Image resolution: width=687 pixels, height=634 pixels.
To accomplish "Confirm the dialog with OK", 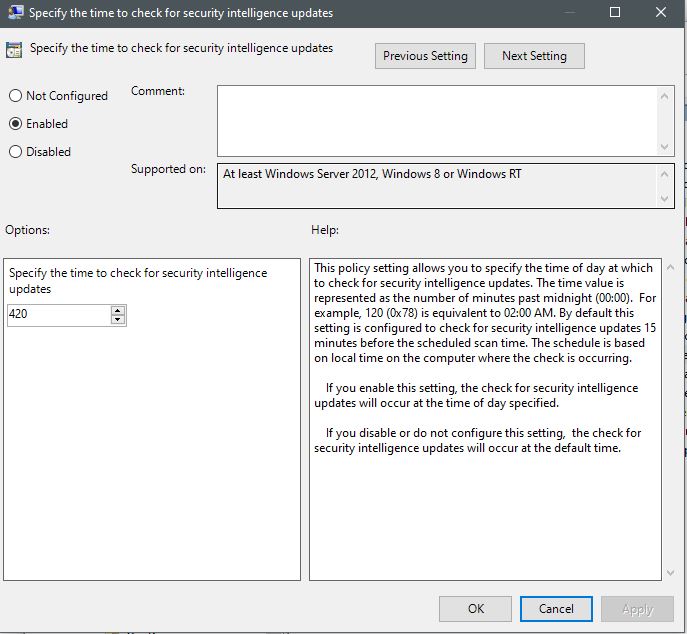I will pos(475,609).
